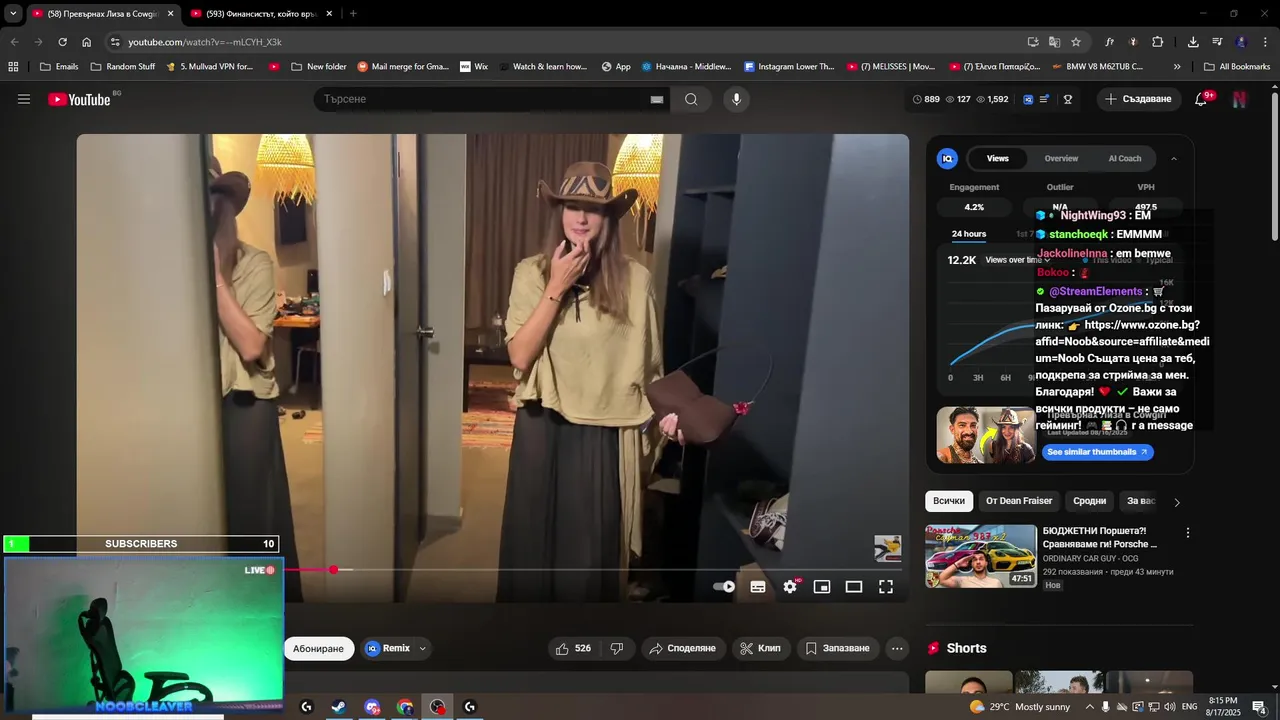
Task: Open more actions three-dot menu under video
Action: click(897, 648)
